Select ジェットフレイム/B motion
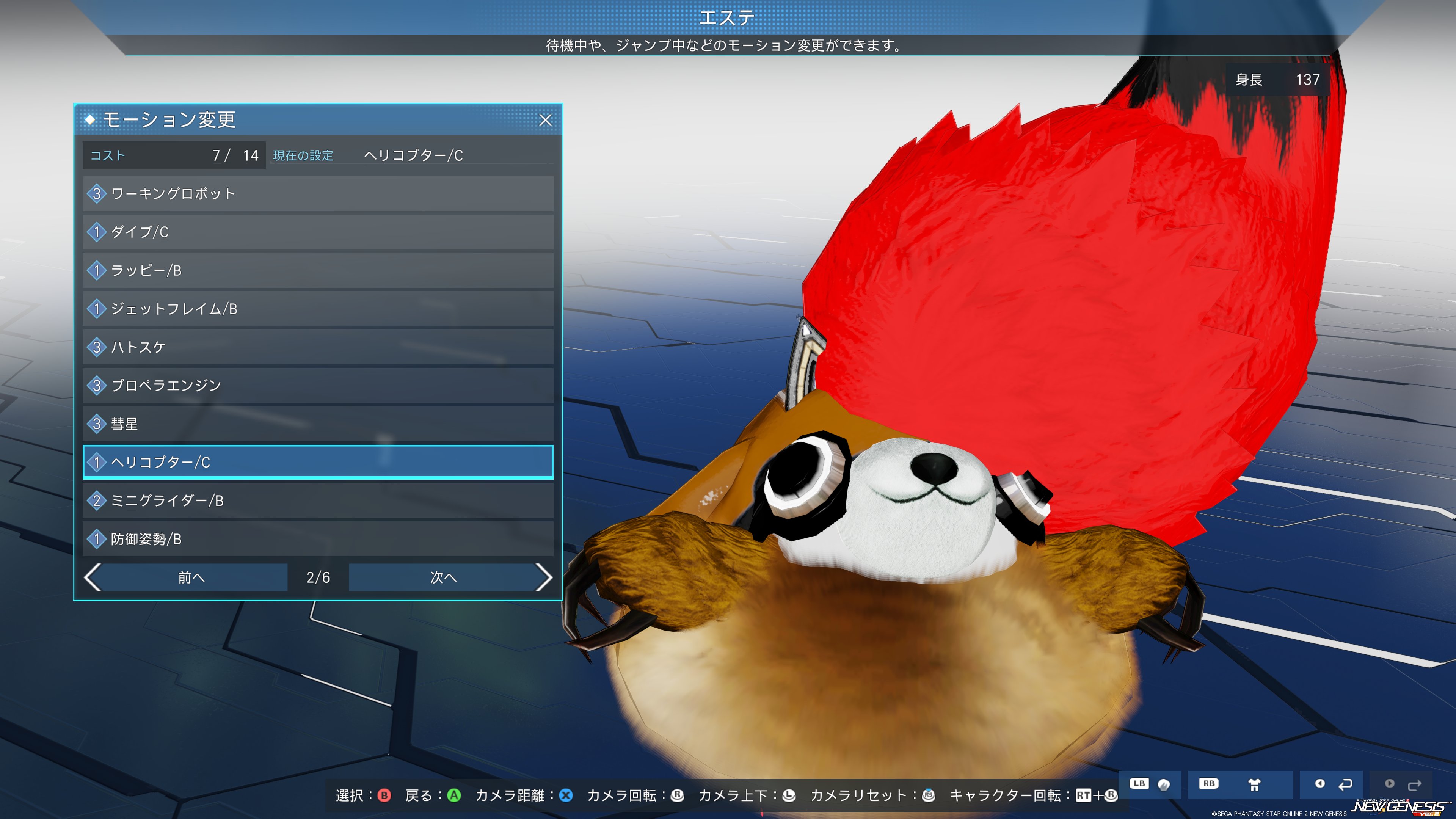The width and height of the screenshot is (1456, 819). (x=318, y=309)
